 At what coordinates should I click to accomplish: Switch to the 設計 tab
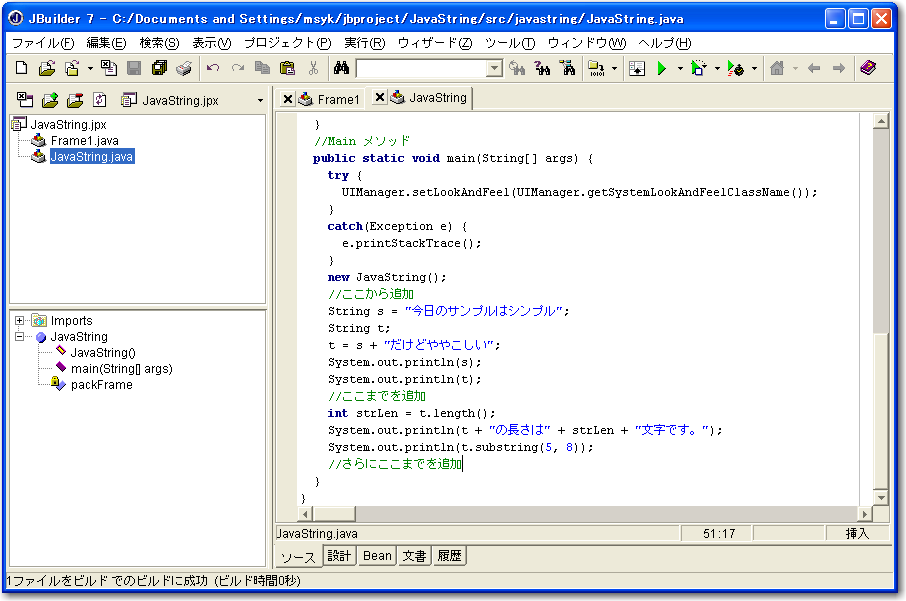[x=339, y=556]
